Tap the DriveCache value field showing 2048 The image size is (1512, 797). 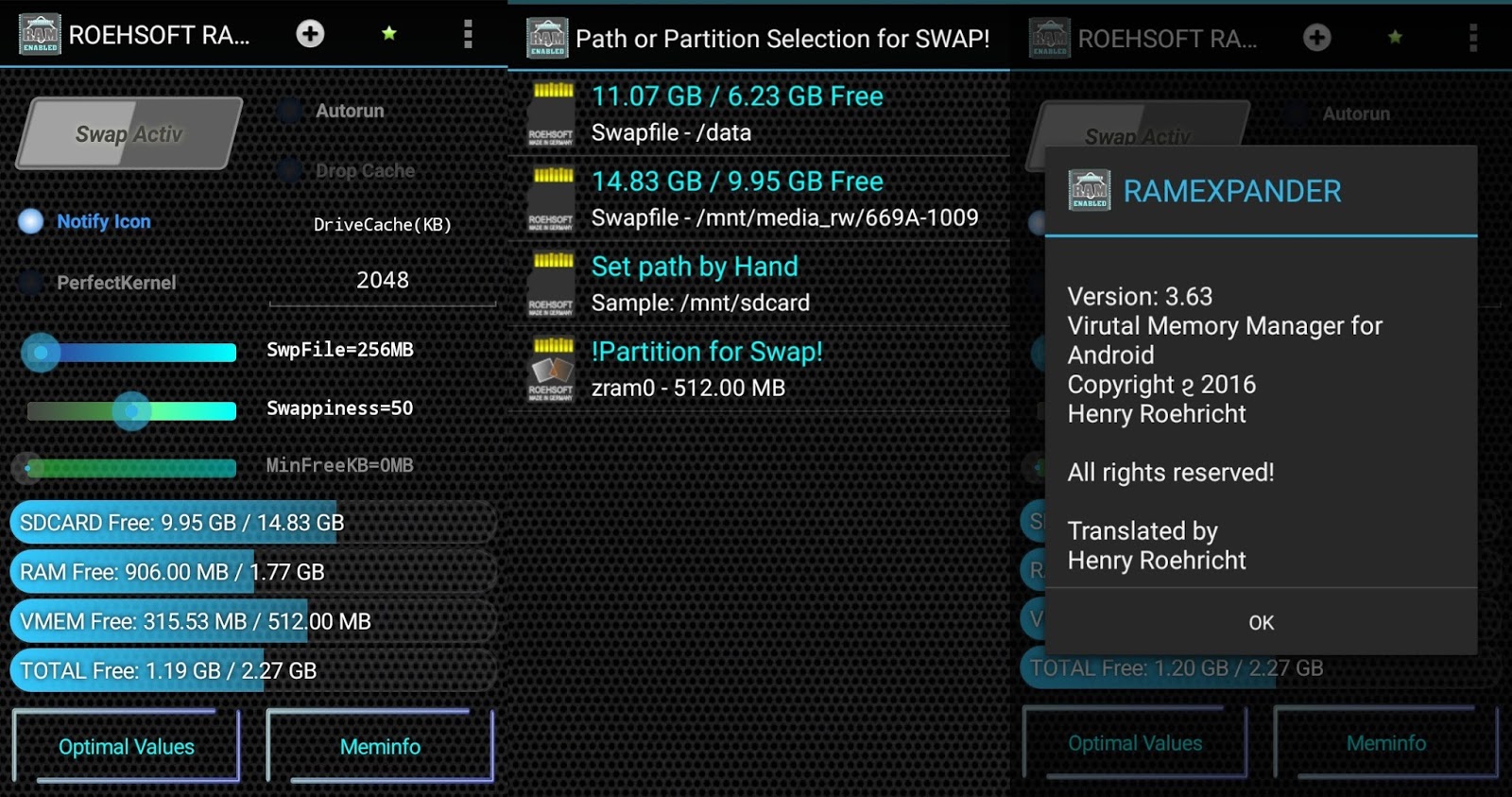(382, 281)
